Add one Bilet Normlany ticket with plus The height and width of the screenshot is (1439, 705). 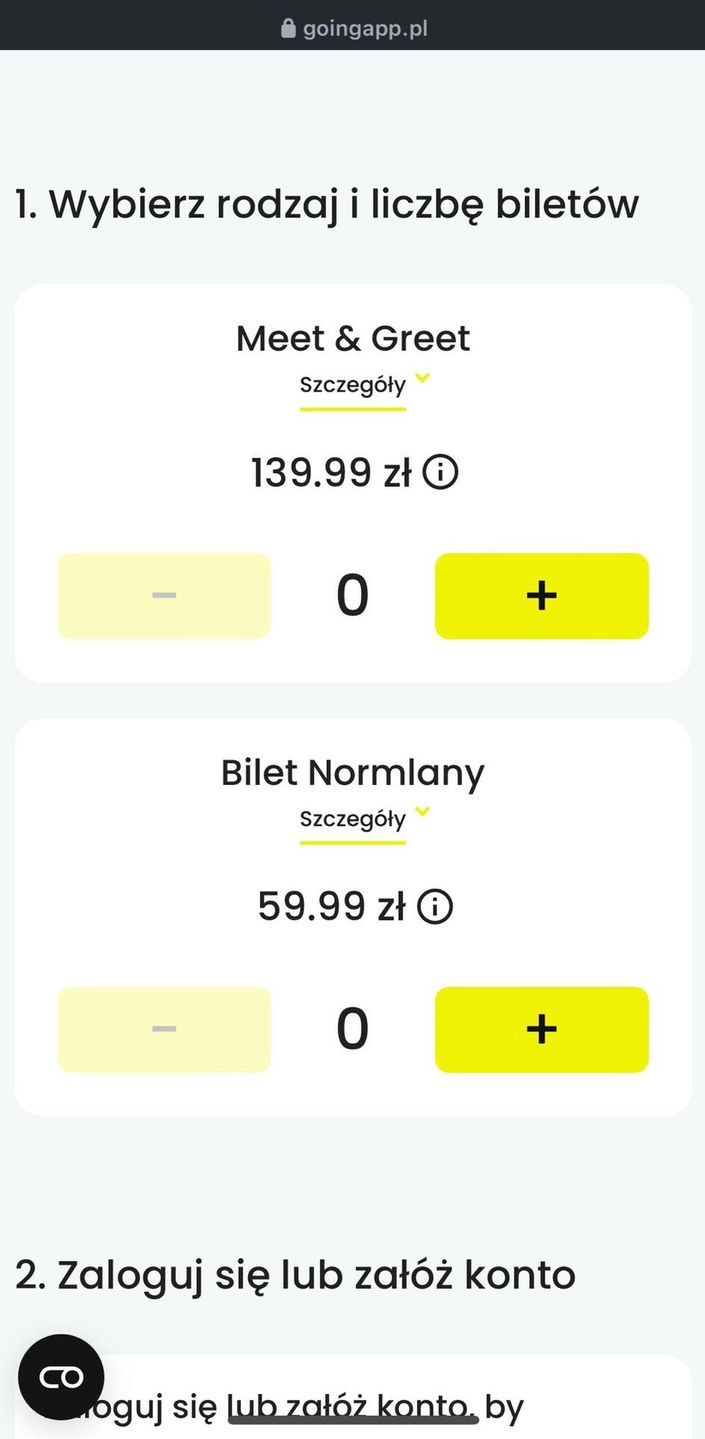[542, 1029]
